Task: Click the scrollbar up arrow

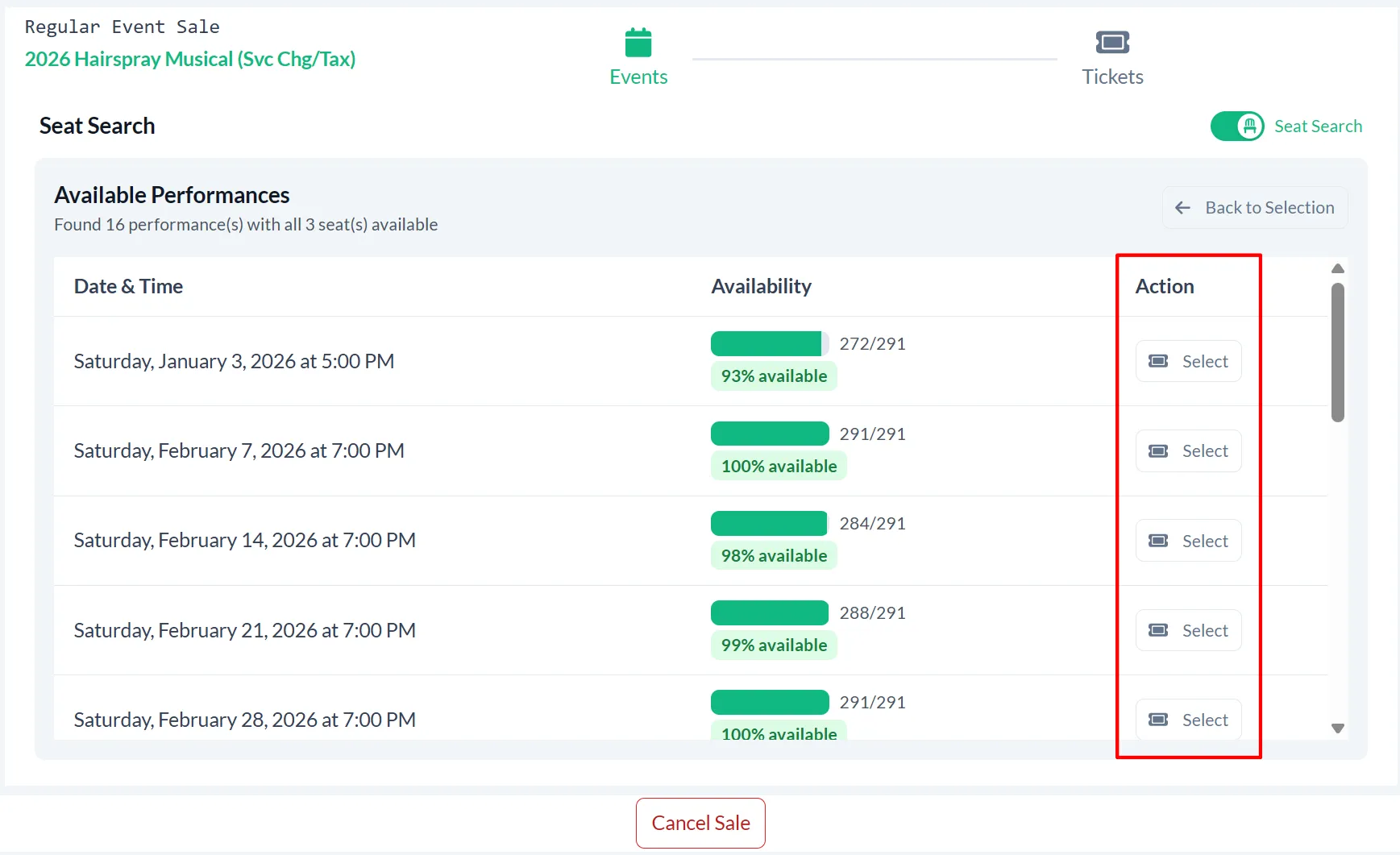Action: 1338,268
